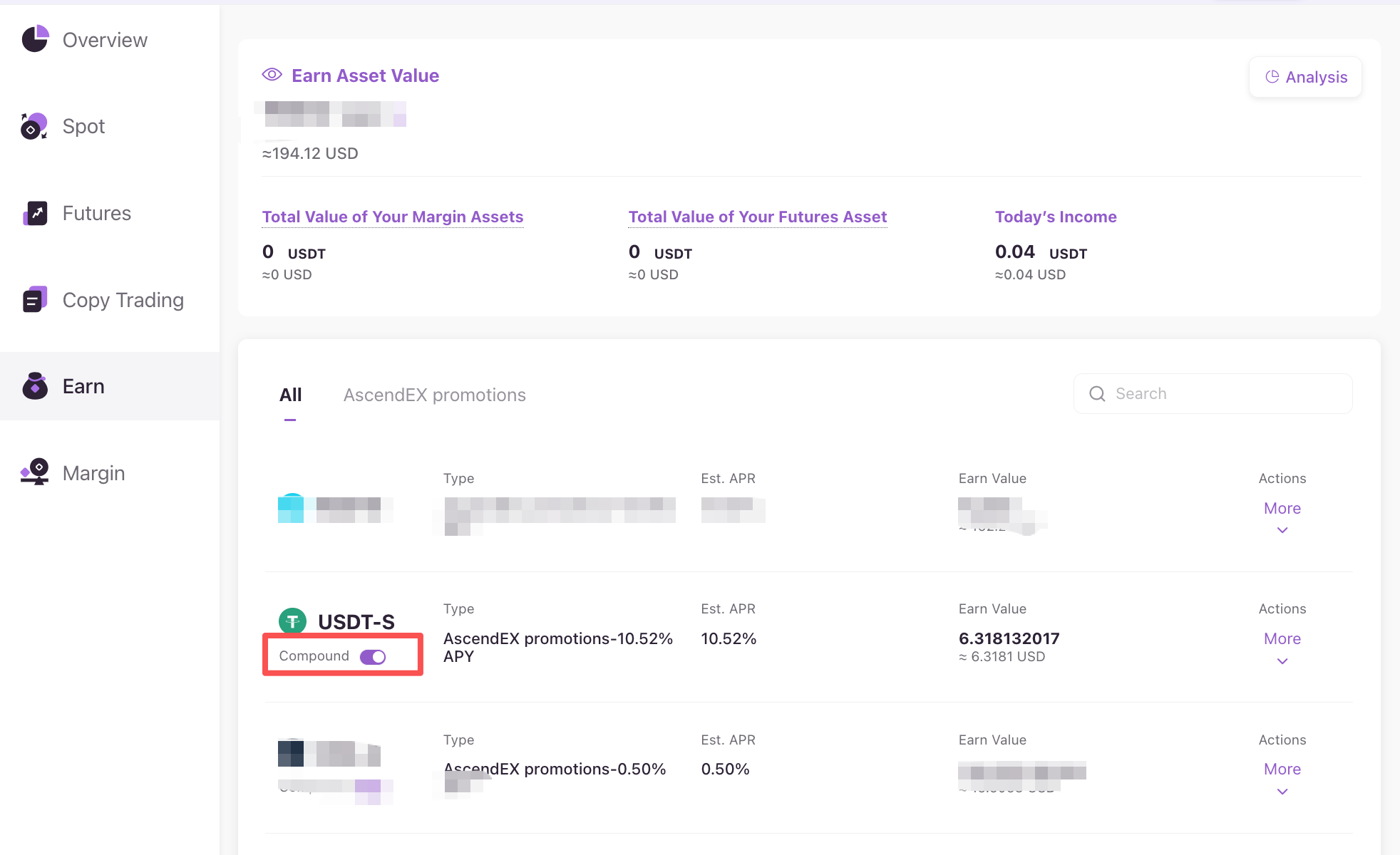Click the Overview pie chart icon
The image size is (1400, 855).
[x=34, y=39]
